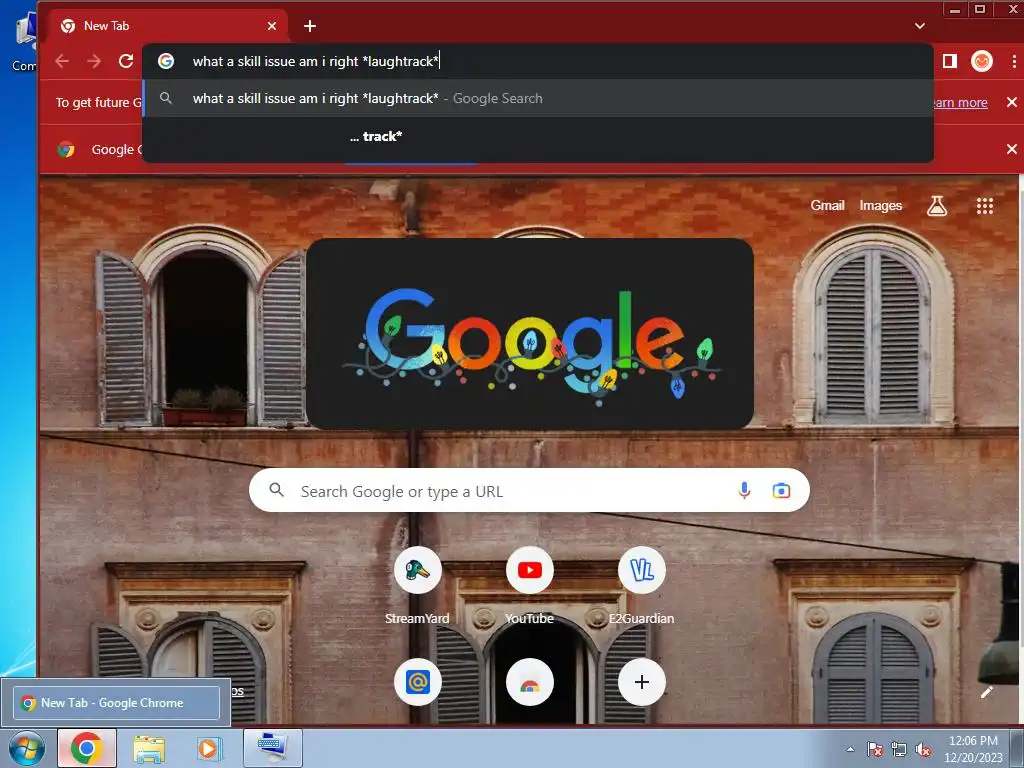Click into the omnibox text field
This screenshot has width=1024, height=768.
[537, 61]
